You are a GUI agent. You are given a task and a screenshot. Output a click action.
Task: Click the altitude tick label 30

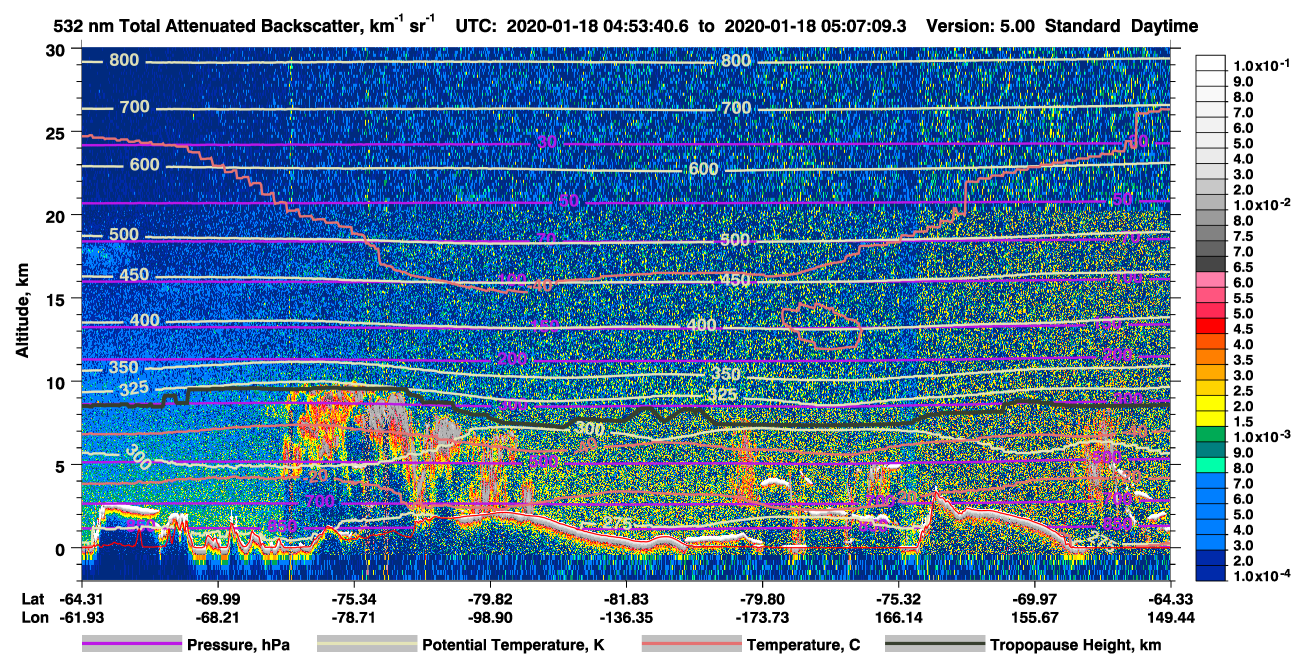tap(58, 50)
